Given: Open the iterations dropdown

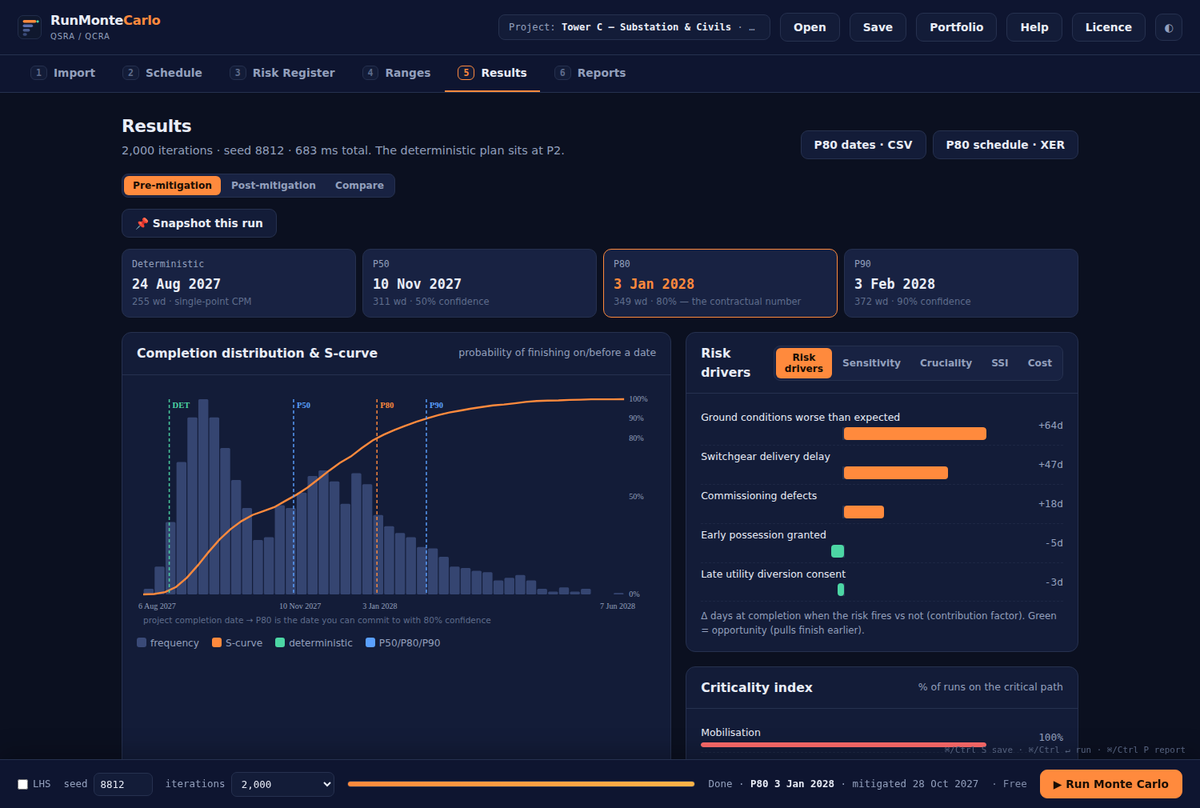Looking at the screenshot, I should (282, 784).
